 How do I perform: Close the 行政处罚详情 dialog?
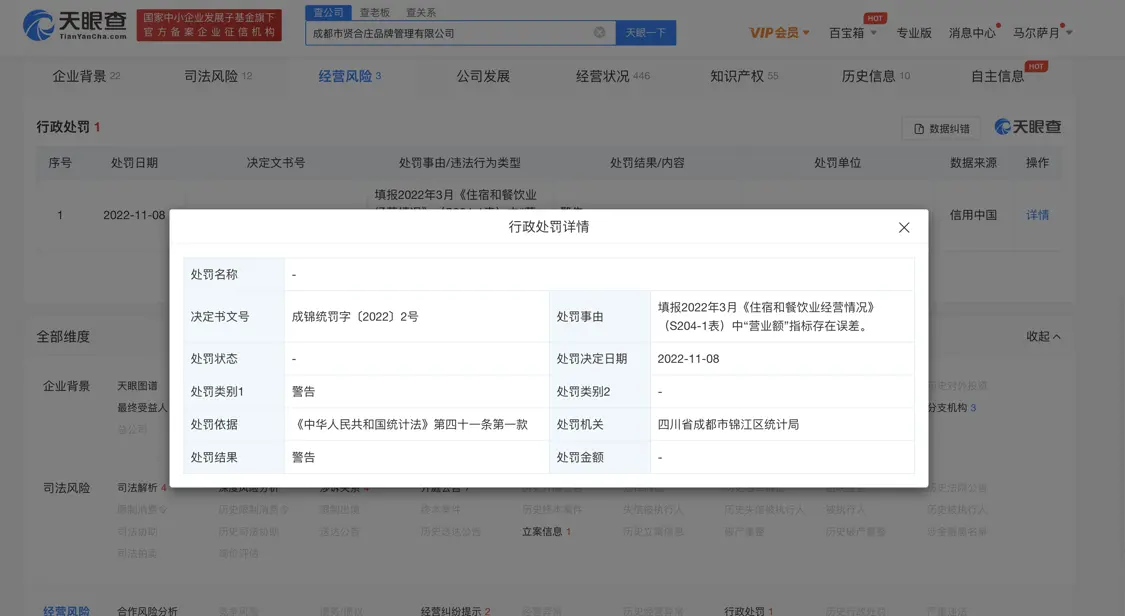[x=904, y=227]
